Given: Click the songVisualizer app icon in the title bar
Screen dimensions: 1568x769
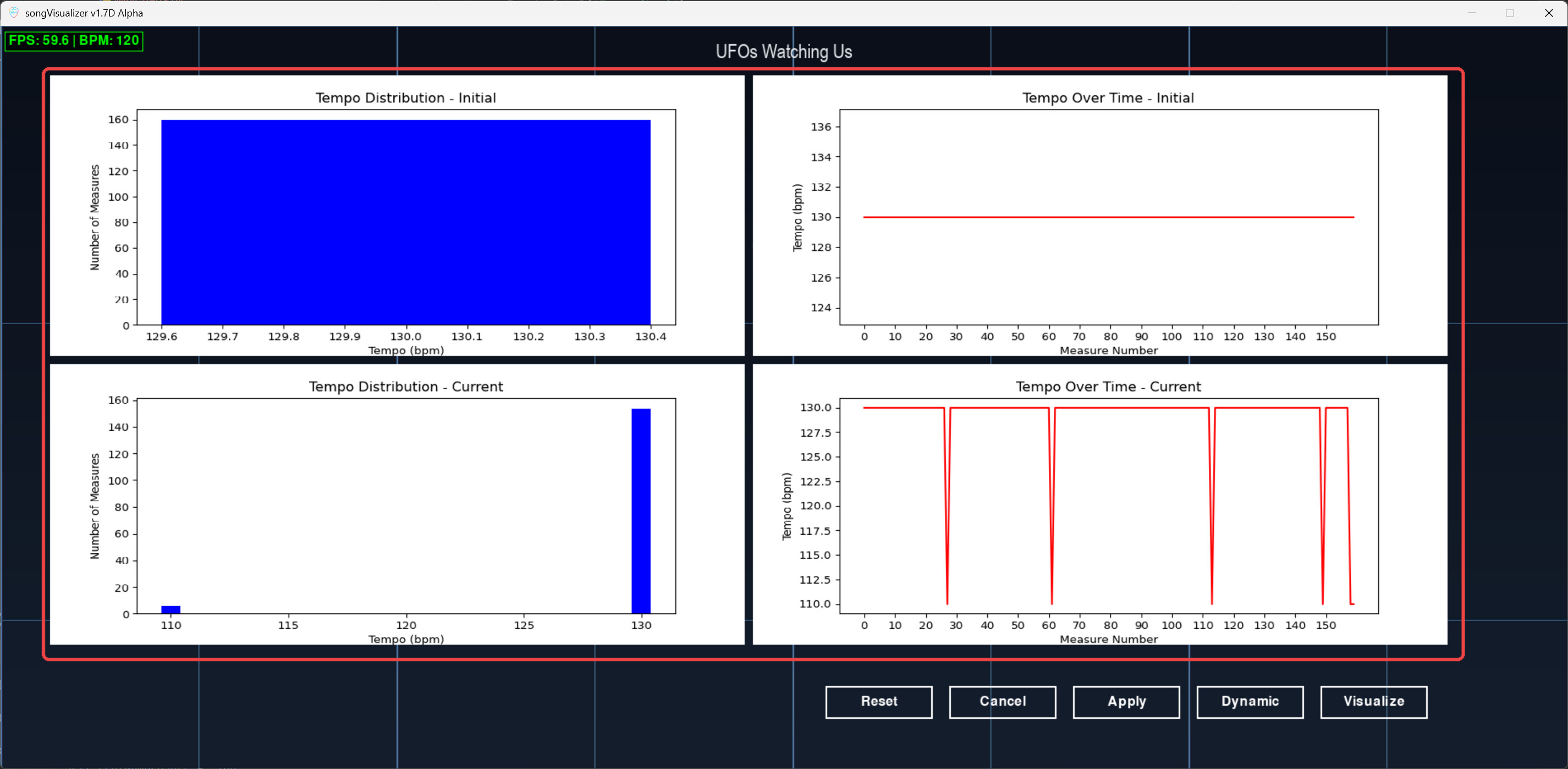Looking at the screenshot, I should click(13, 12).
